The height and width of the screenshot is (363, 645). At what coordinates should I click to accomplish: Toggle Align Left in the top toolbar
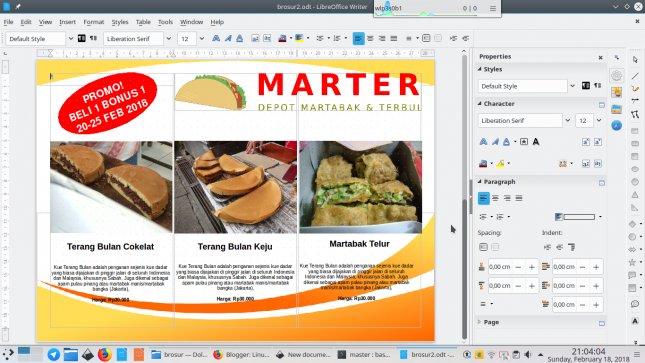358,38
